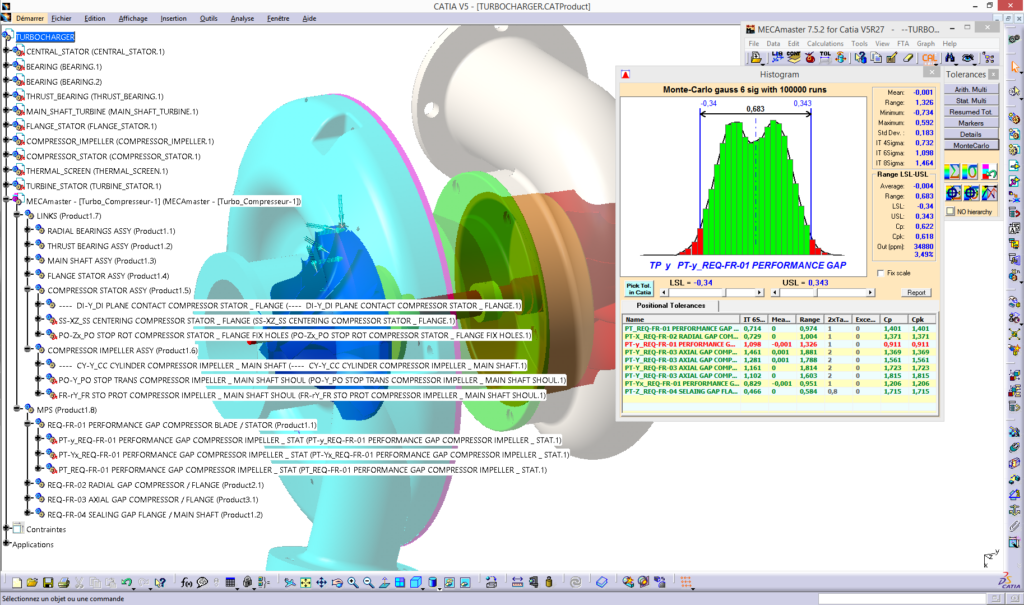Select PT-Z_REQ-FR-04 SEALING GAP table row

[x=779, y=391]
